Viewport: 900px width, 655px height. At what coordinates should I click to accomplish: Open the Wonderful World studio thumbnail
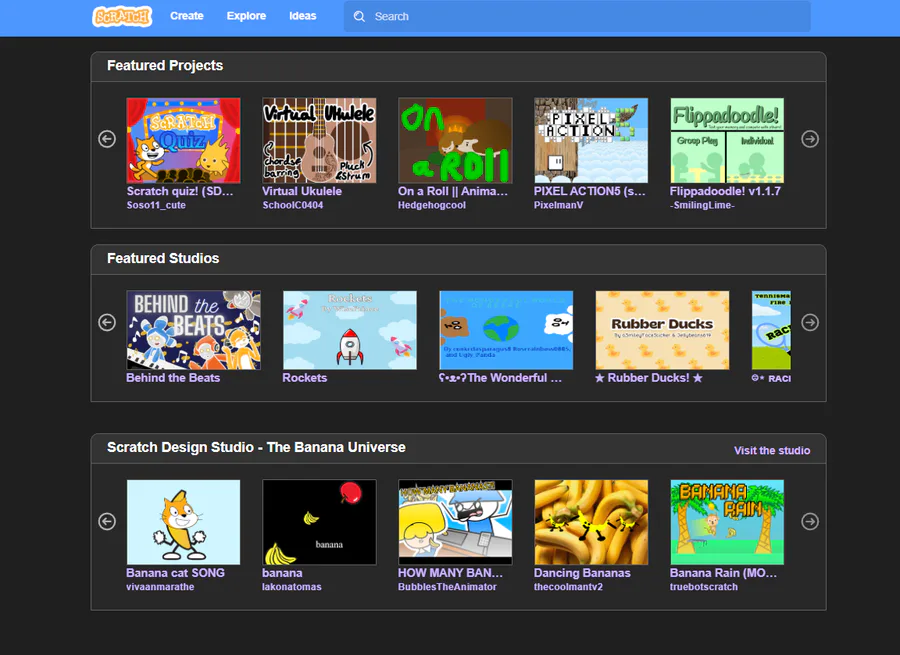pyautogui.click(x=506, y=330)
